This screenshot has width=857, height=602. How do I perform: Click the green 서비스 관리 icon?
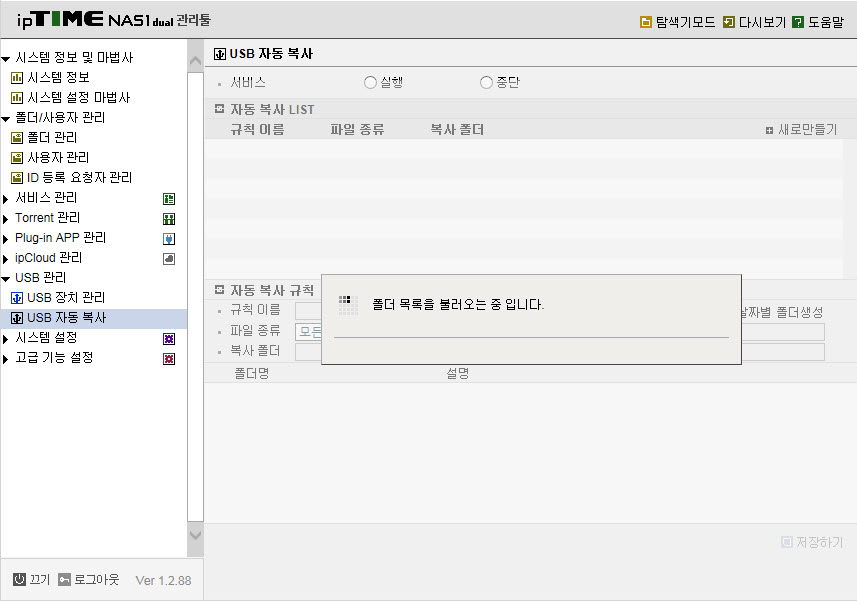[x=169, y=198]
